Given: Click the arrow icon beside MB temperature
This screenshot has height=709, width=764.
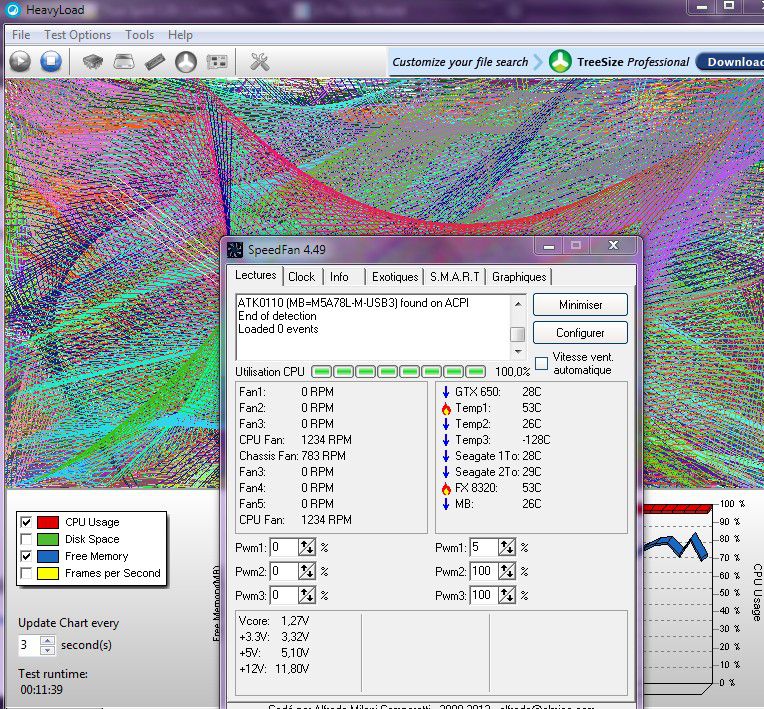Looking at the screenshot, I should click(x=446, y=504).
